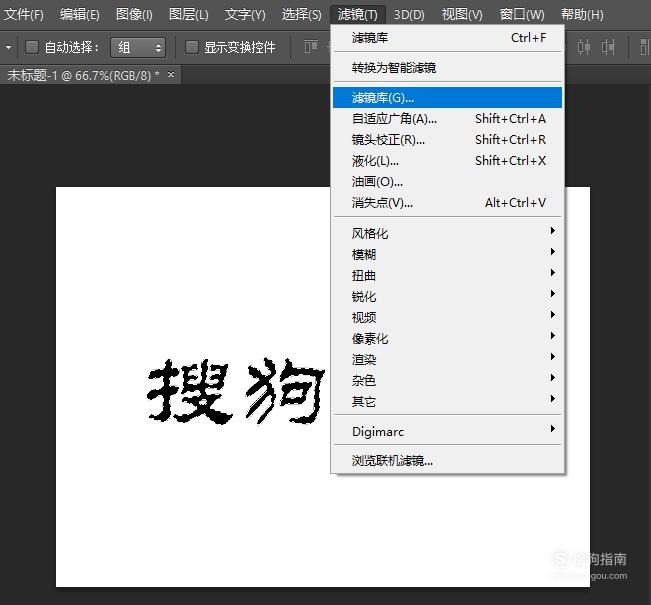Enable the 自动选择 checkbox
Image resolution: width=651 pixels, height=605 pixels.
pos(32,47)
